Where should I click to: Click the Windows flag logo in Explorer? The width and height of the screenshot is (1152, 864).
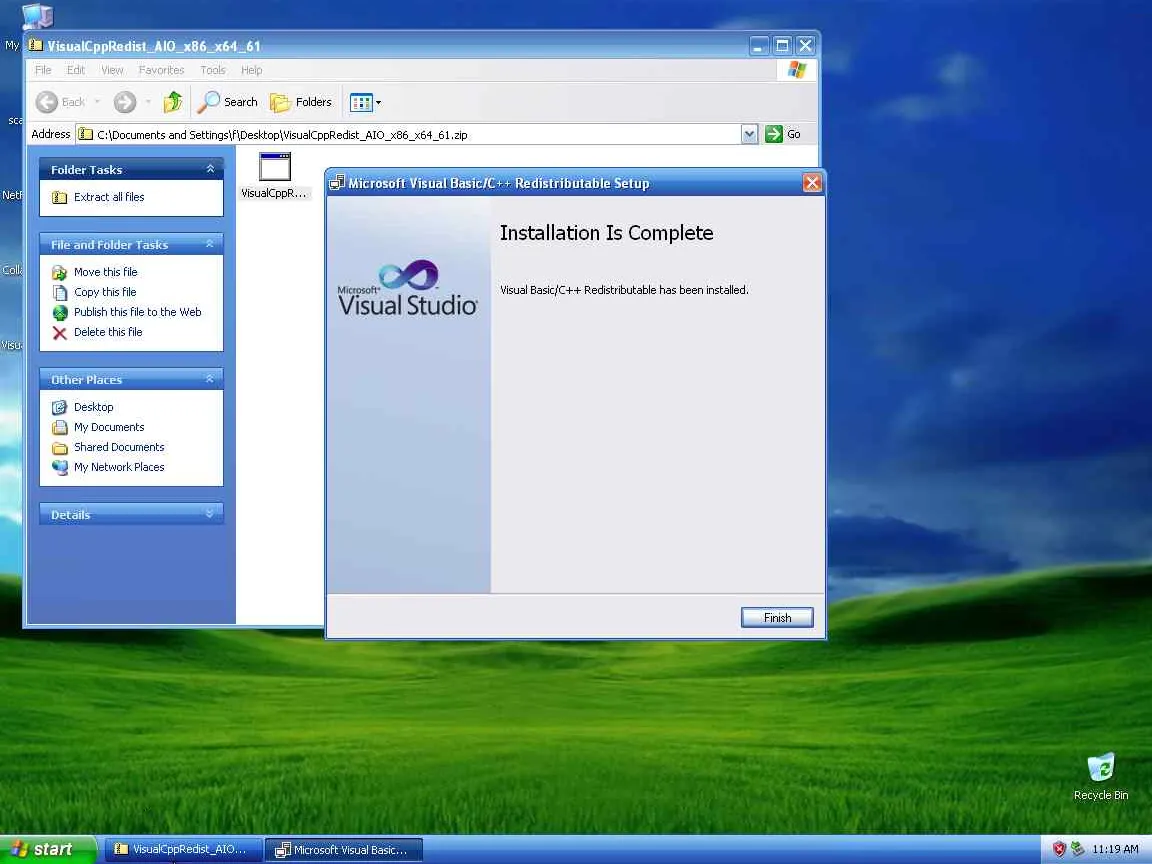click(x=796, y=70)
